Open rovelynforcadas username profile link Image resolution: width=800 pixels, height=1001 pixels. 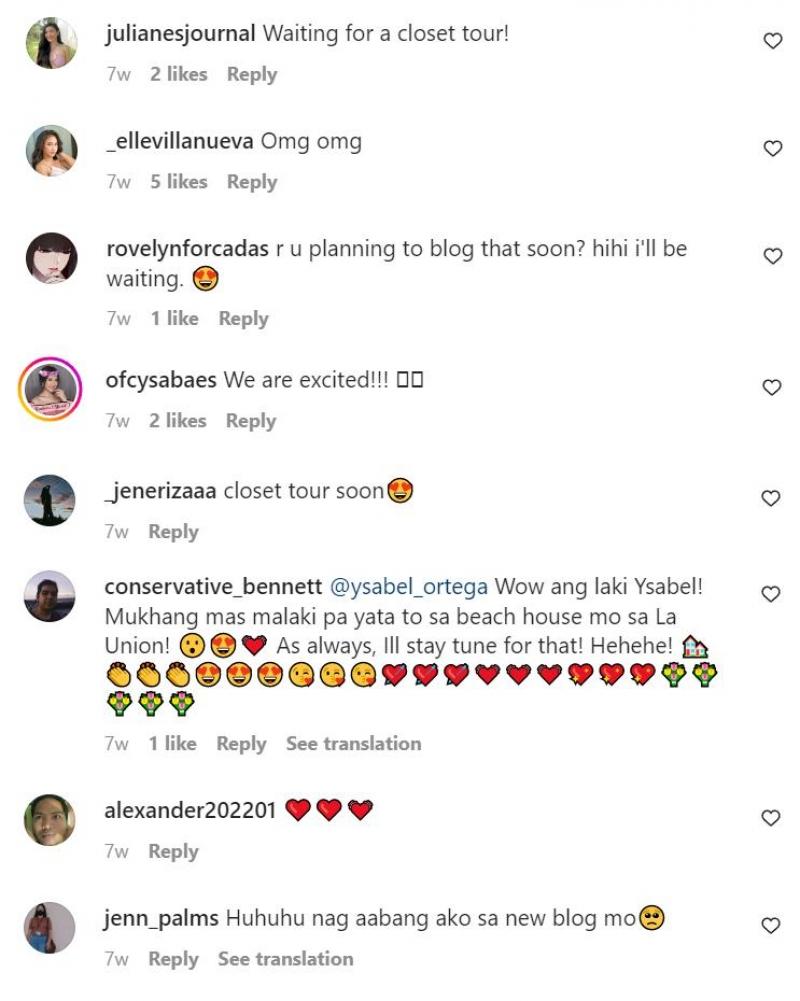(x=186, y=249)
